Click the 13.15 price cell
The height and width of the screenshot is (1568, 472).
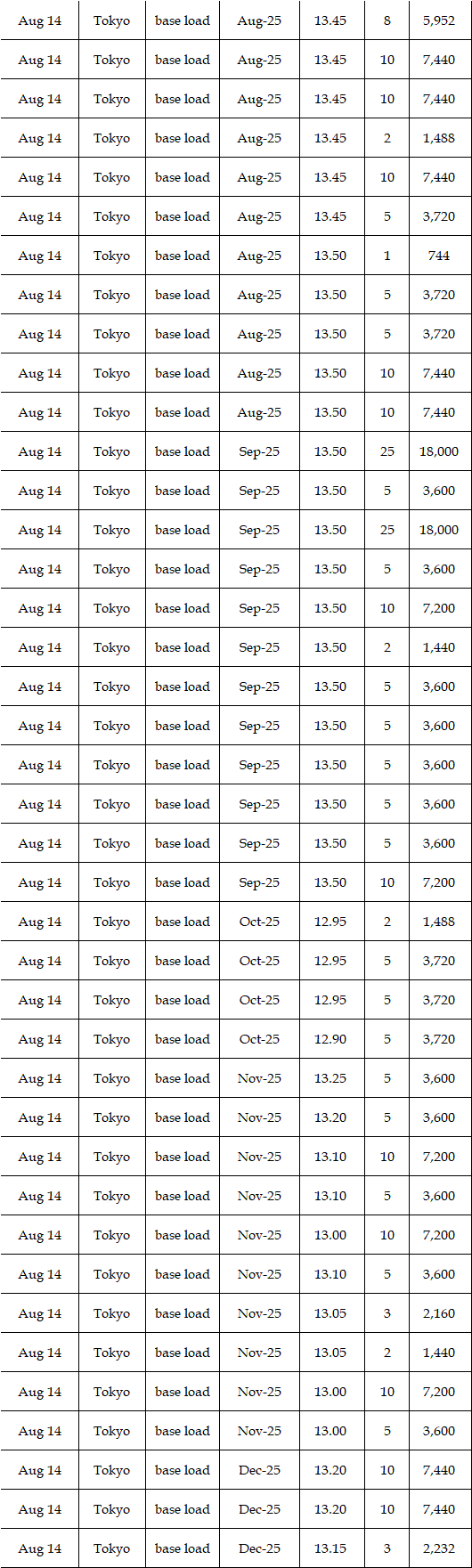tap(330, 1548)
